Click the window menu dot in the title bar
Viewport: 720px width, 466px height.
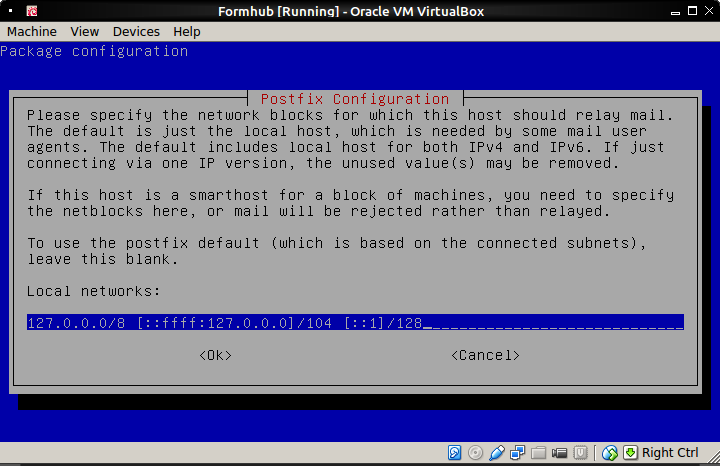(x=11, y=11)
